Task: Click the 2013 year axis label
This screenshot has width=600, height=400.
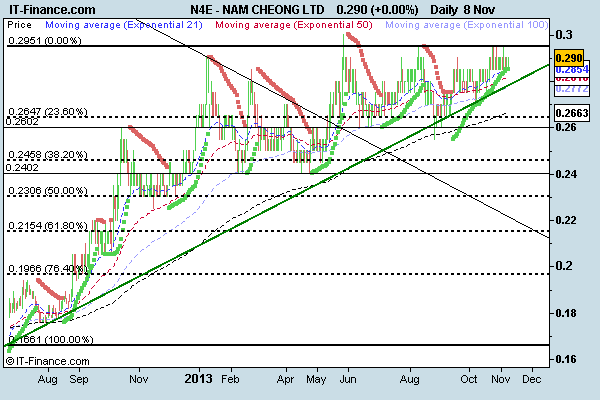Action: point(198,379)
